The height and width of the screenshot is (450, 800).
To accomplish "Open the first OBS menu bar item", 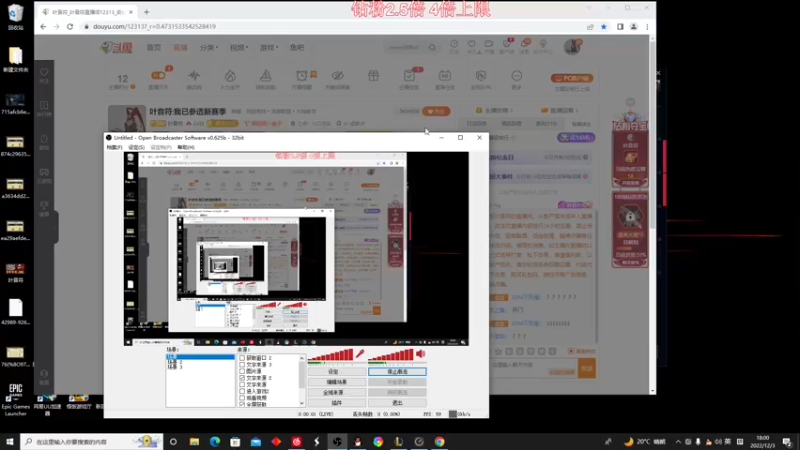I will (x=114, y=147).
